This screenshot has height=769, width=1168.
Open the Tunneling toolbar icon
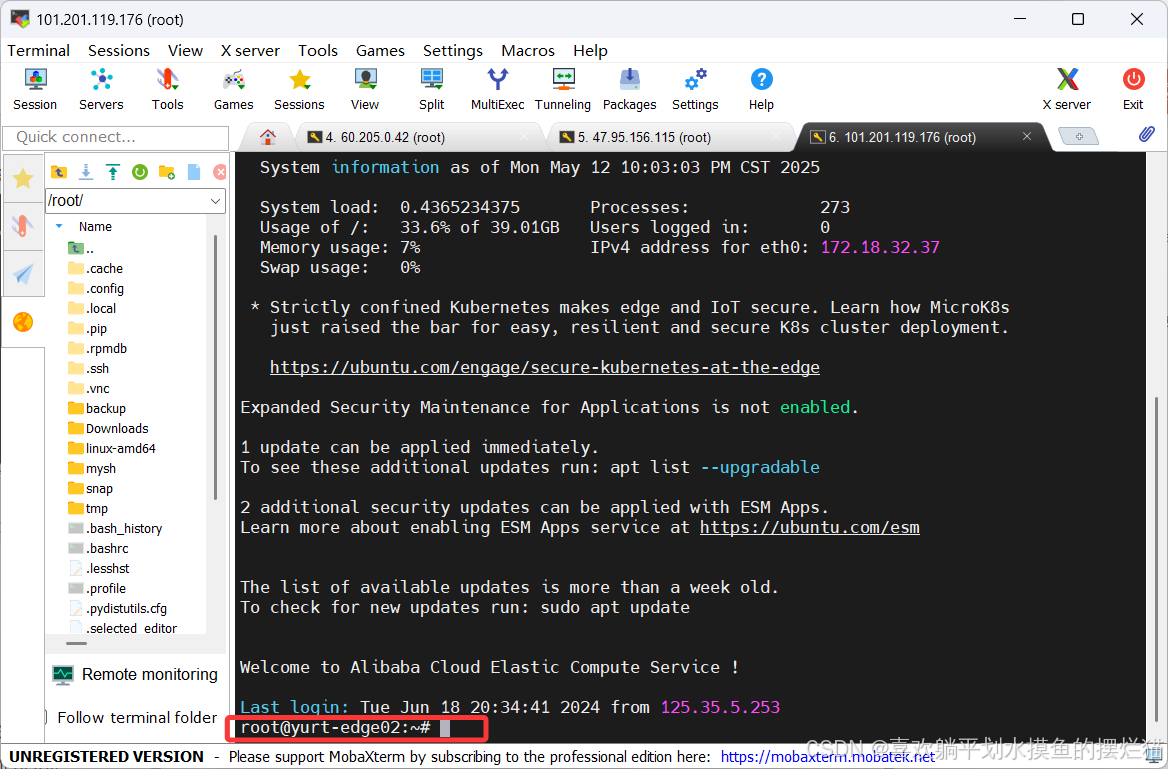[x=563, y=89]
